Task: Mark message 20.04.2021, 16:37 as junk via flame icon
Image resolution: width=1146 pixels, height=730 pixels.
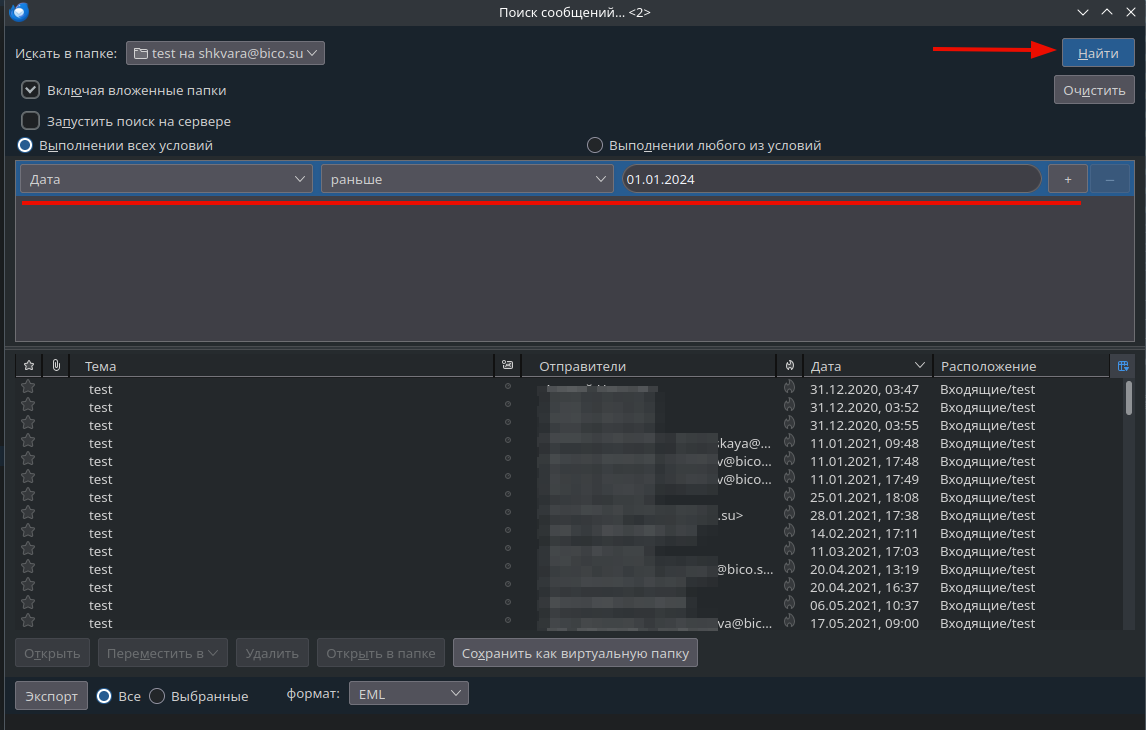Action: [x=789, y=585]
